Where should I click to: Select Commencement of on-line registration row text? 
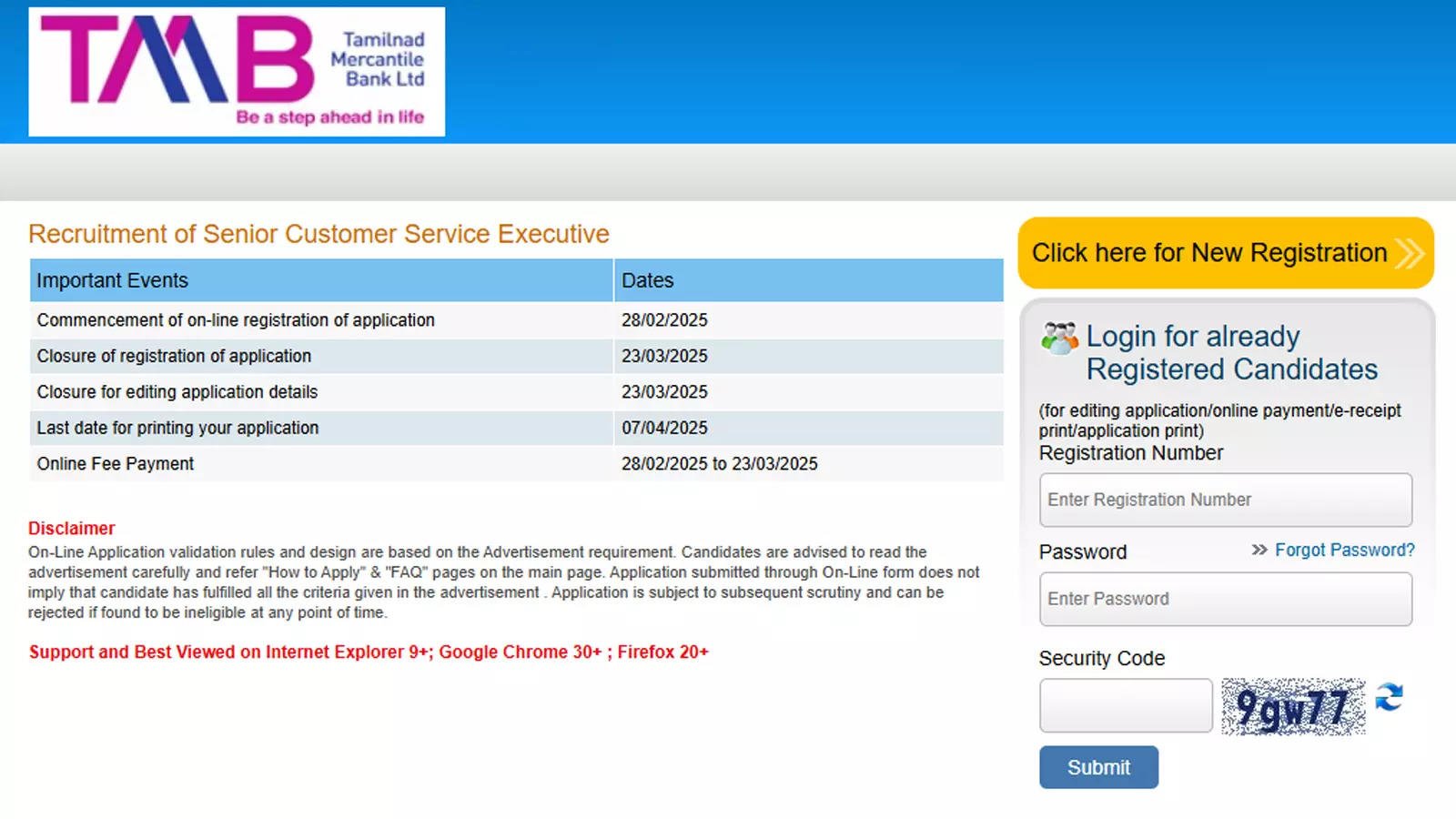[236, 320]
